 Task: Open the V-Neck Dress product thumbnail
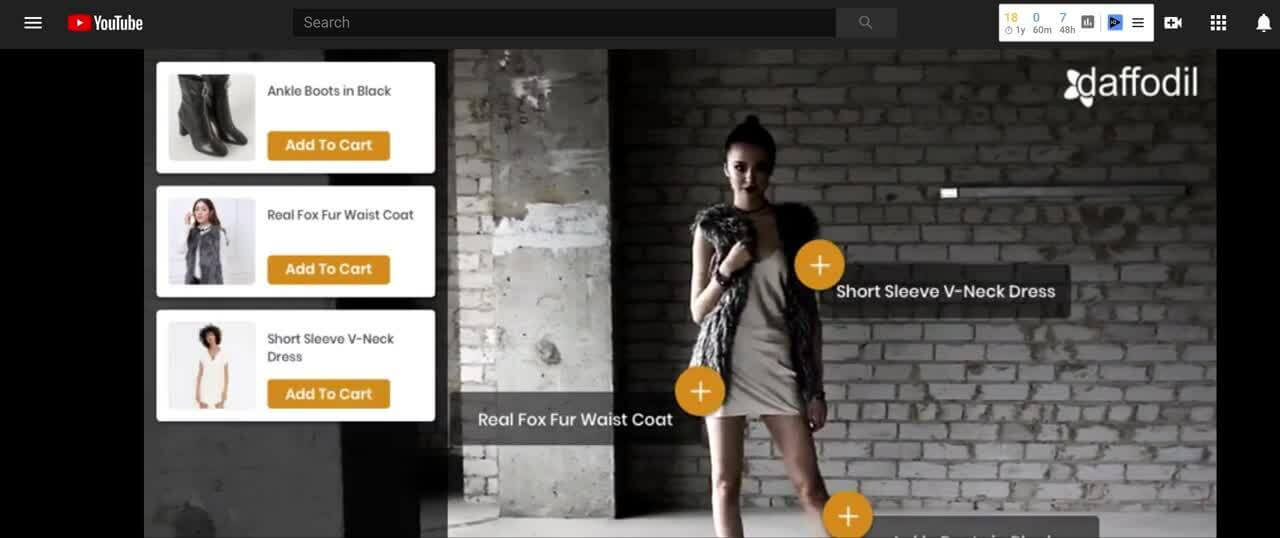point(212,366)
